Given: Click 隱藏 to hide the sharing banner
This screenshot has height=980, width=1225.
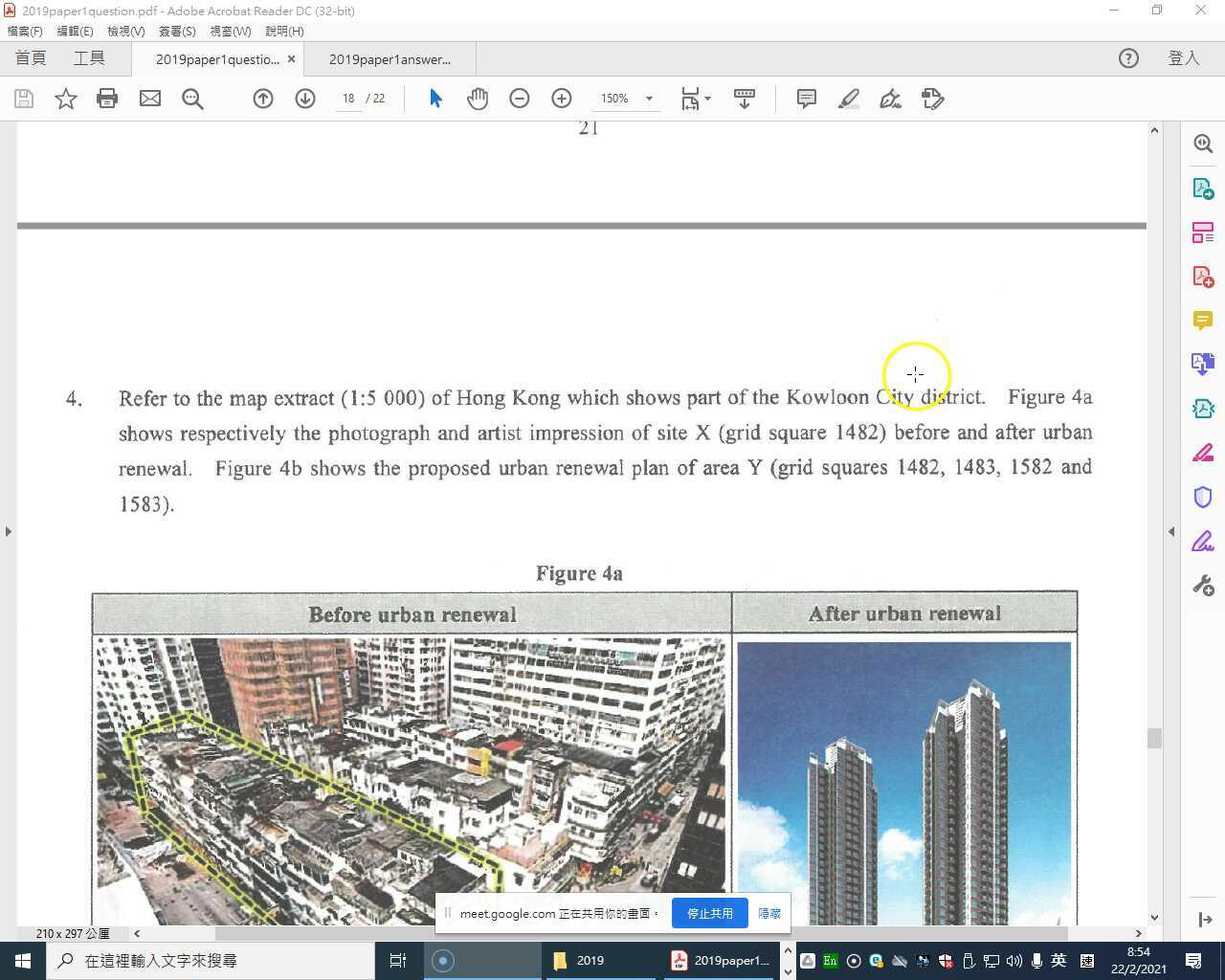Looking at the screenshot, I should click(768, 913).
